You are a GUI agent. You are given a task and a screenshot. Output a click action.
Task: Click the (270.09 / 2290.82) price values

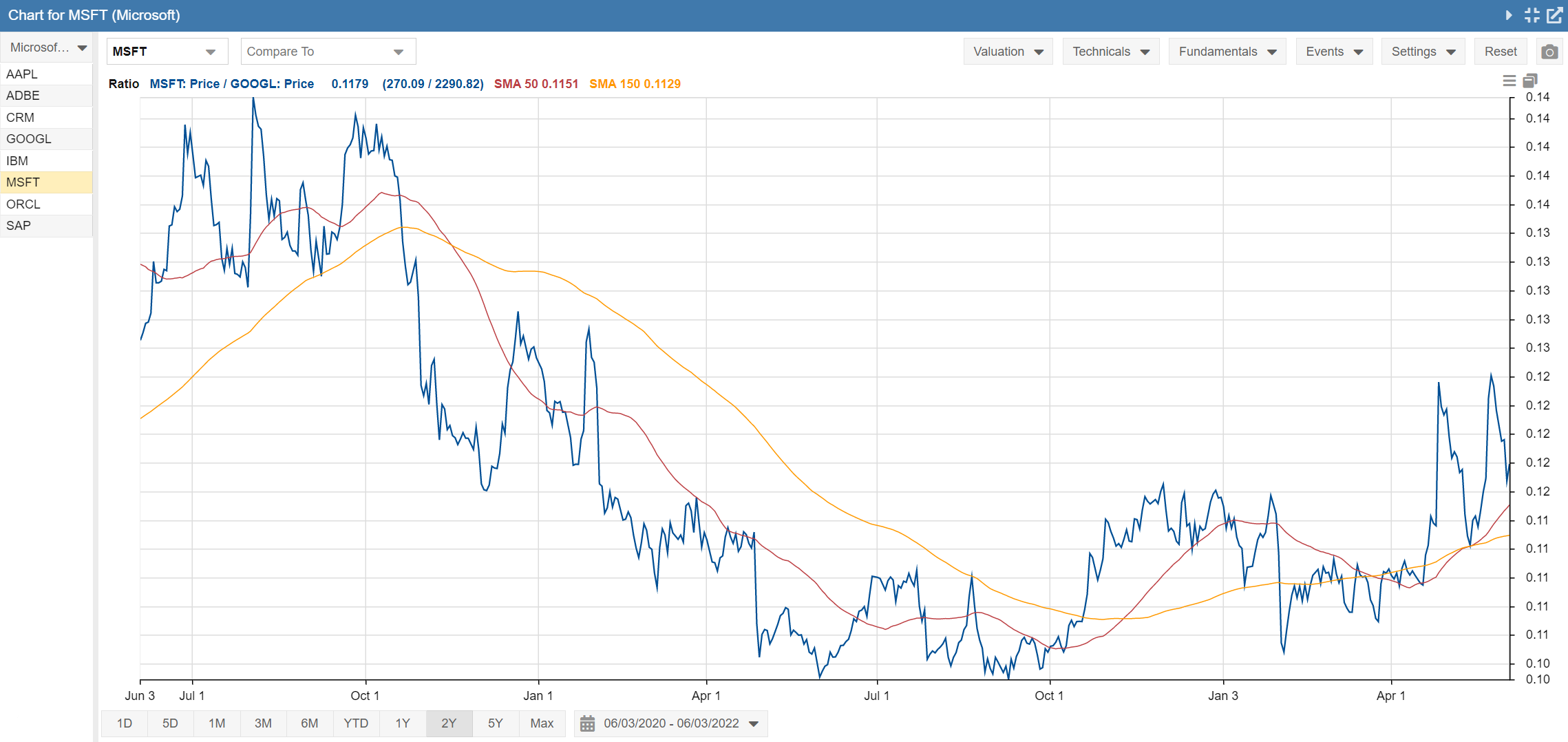coord(433,84)
